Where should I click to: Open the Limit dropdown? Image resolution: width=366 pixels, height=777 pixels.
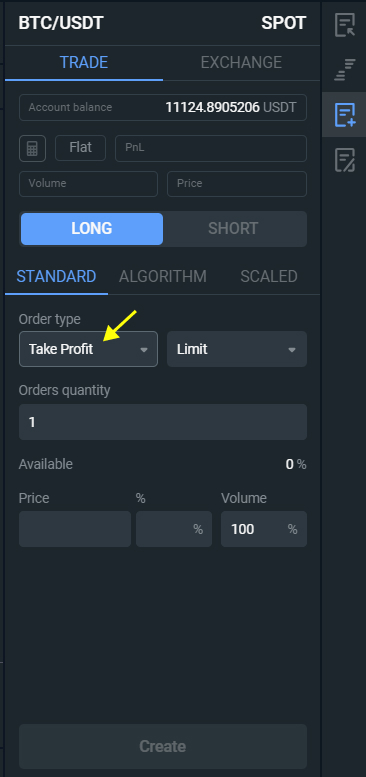pyautogui.click(x=237, y=349)
